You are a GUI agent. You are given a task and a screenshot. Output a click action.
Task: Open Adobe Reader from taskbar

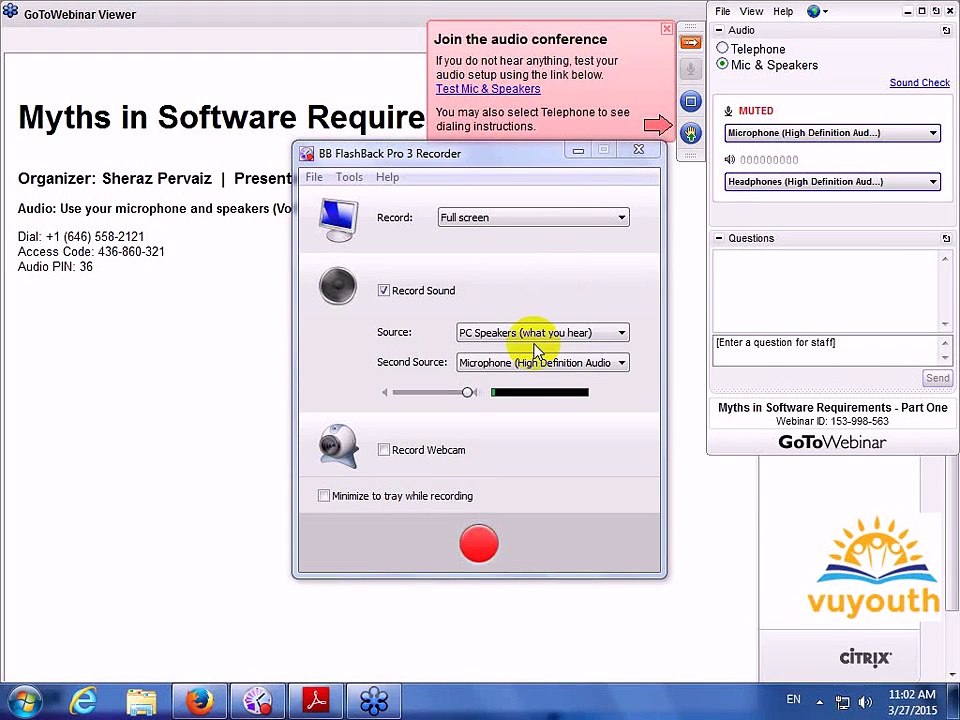pos(316,702)
